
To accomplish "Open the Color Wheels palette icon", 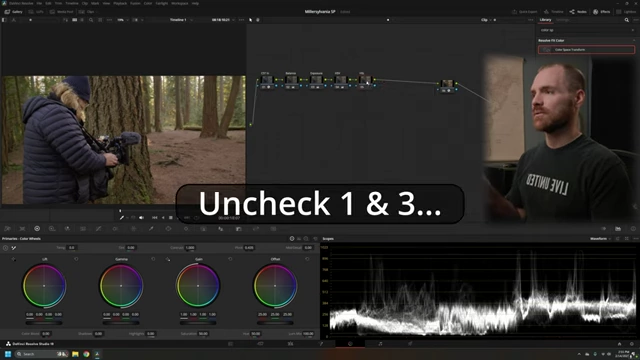I will point(37,229).
